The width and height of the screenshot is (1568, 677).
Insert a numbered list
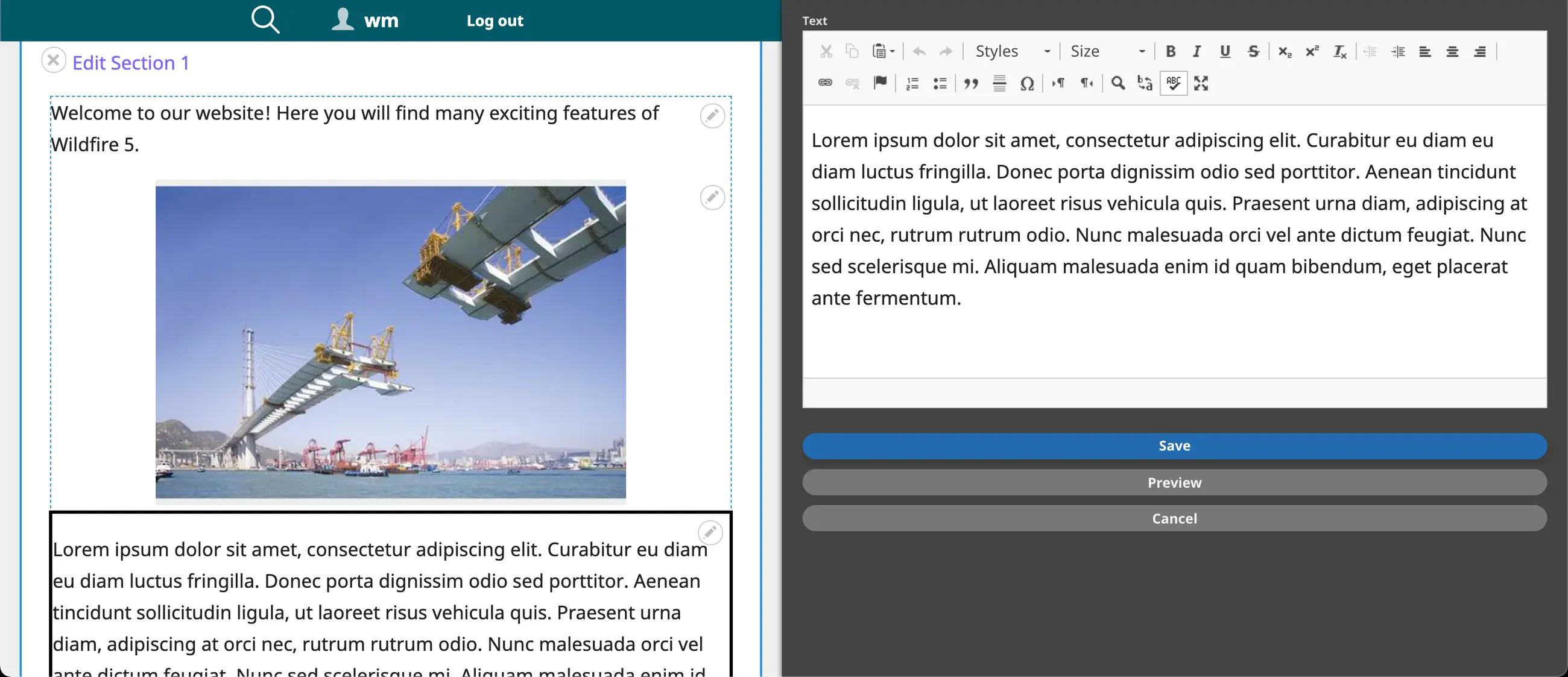(x=912, y=83)
